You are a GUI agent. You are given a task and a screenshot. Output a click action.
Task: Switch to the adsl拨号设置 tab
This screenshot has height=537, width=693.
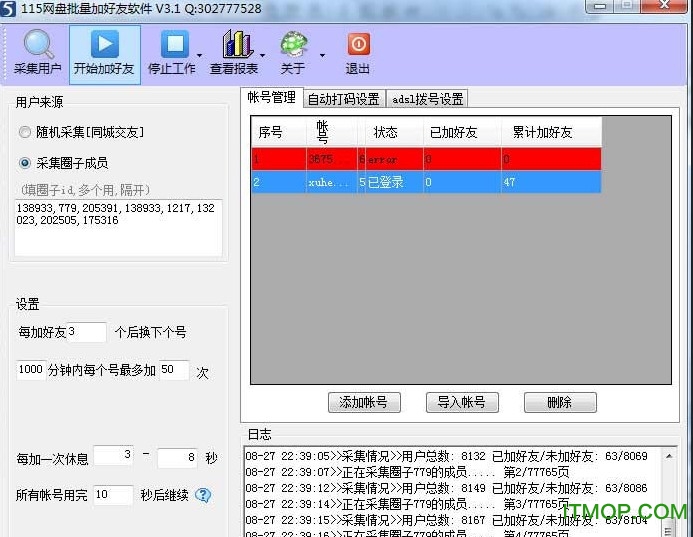point(428,99)
